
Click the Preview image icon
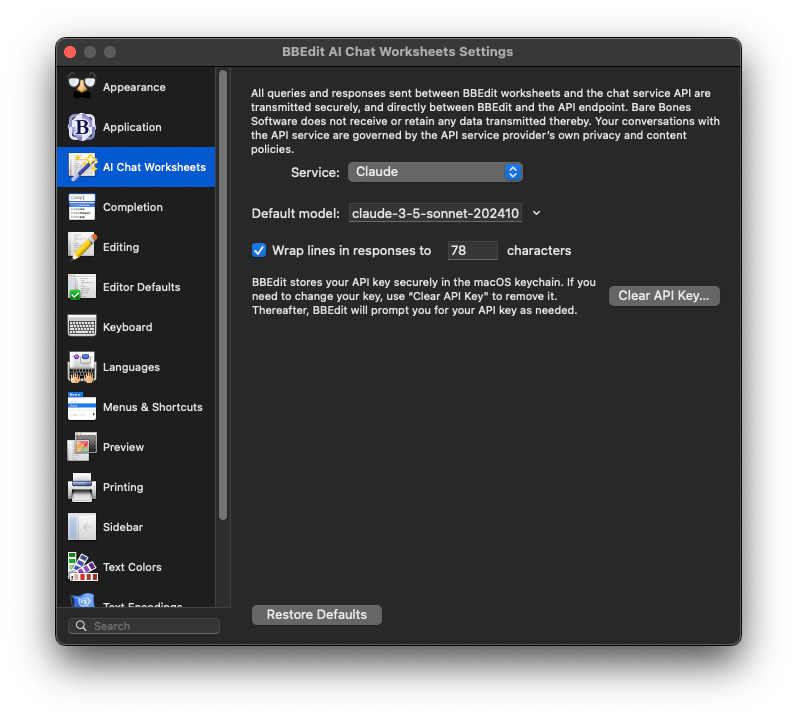82,447
